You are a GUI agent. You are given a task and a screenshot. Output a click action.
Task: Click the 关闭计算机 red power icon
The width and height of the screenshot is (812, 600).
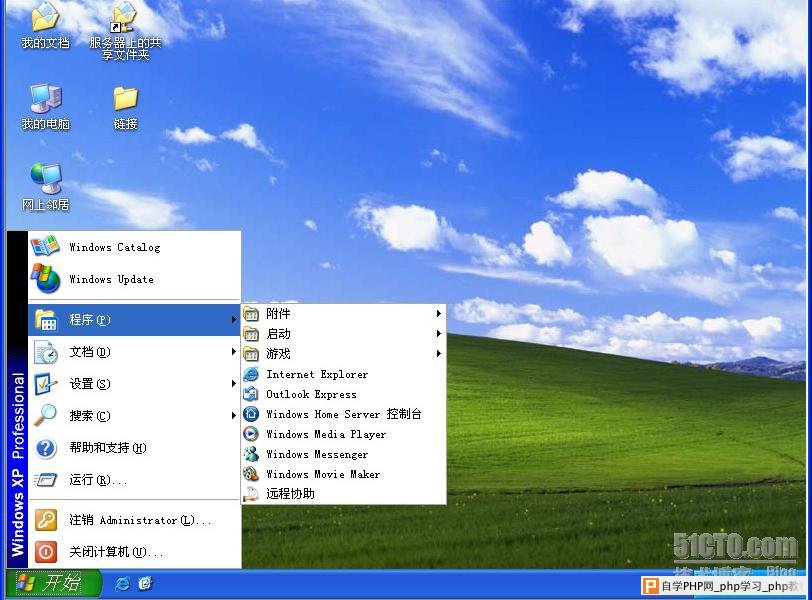(46, 551)
